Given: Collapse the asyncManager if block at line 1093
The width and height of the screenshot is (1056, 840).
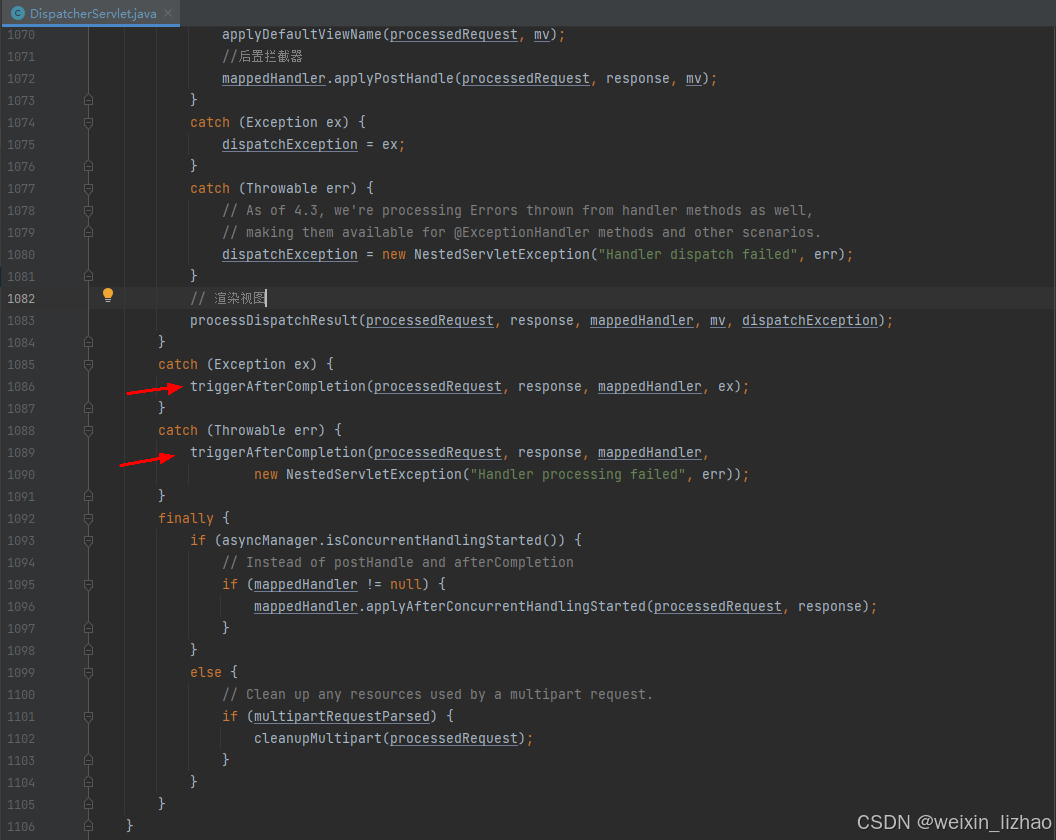Looking at the screenshot, I should pos(88,540).
